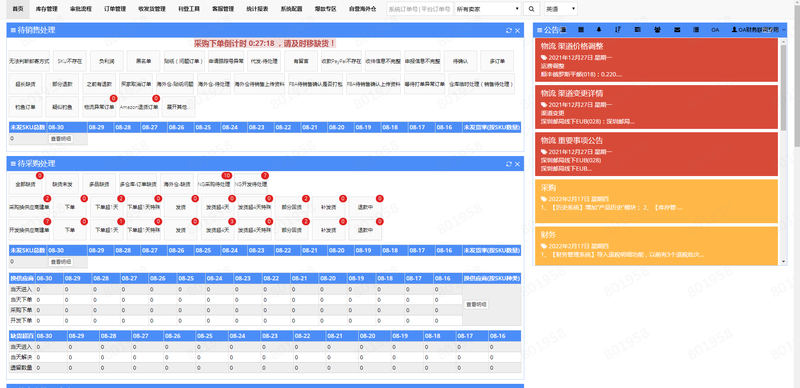Focus the 系统订单号 search input field
This screenshot has width=800, height=388.
420,9
